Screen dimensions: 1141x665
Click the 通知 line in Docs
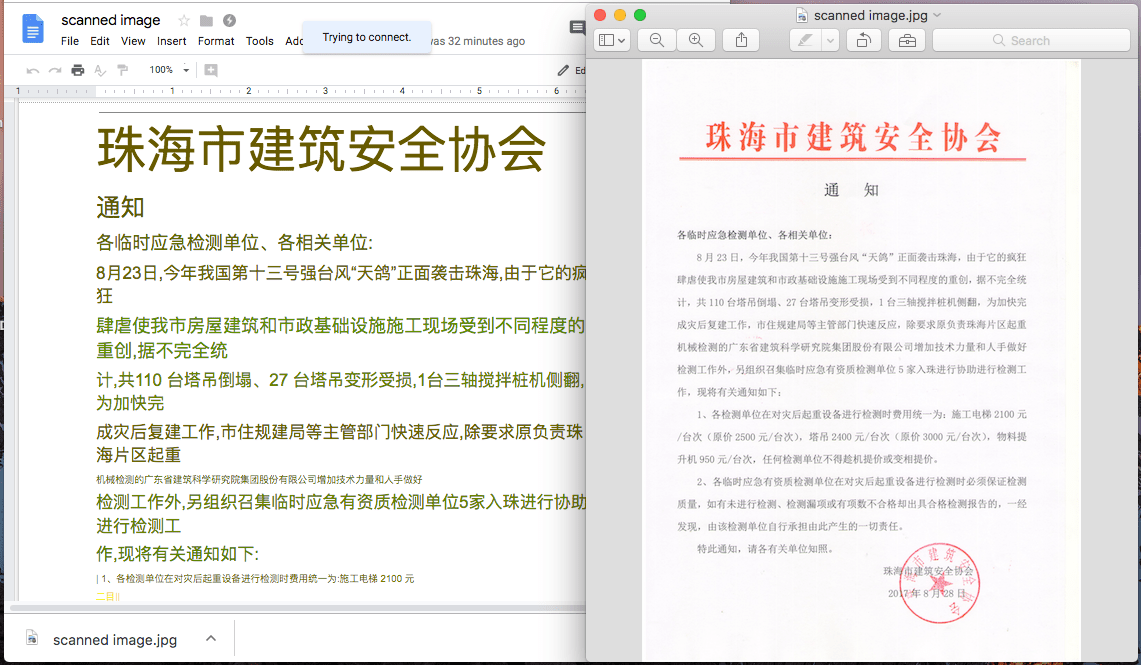pos(120,207)
